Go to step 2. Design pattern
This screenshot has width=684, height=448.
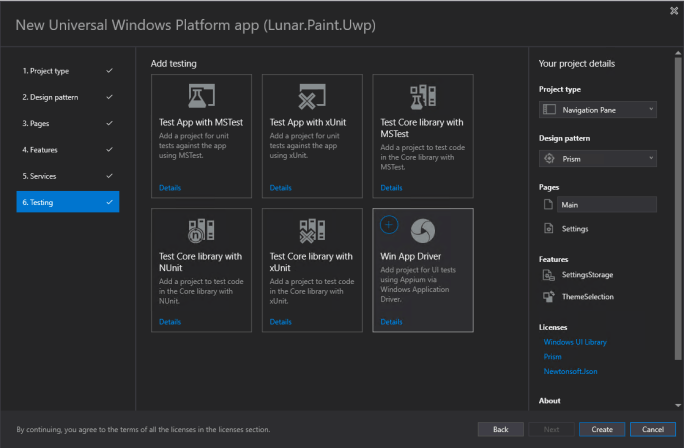(68, 97)
